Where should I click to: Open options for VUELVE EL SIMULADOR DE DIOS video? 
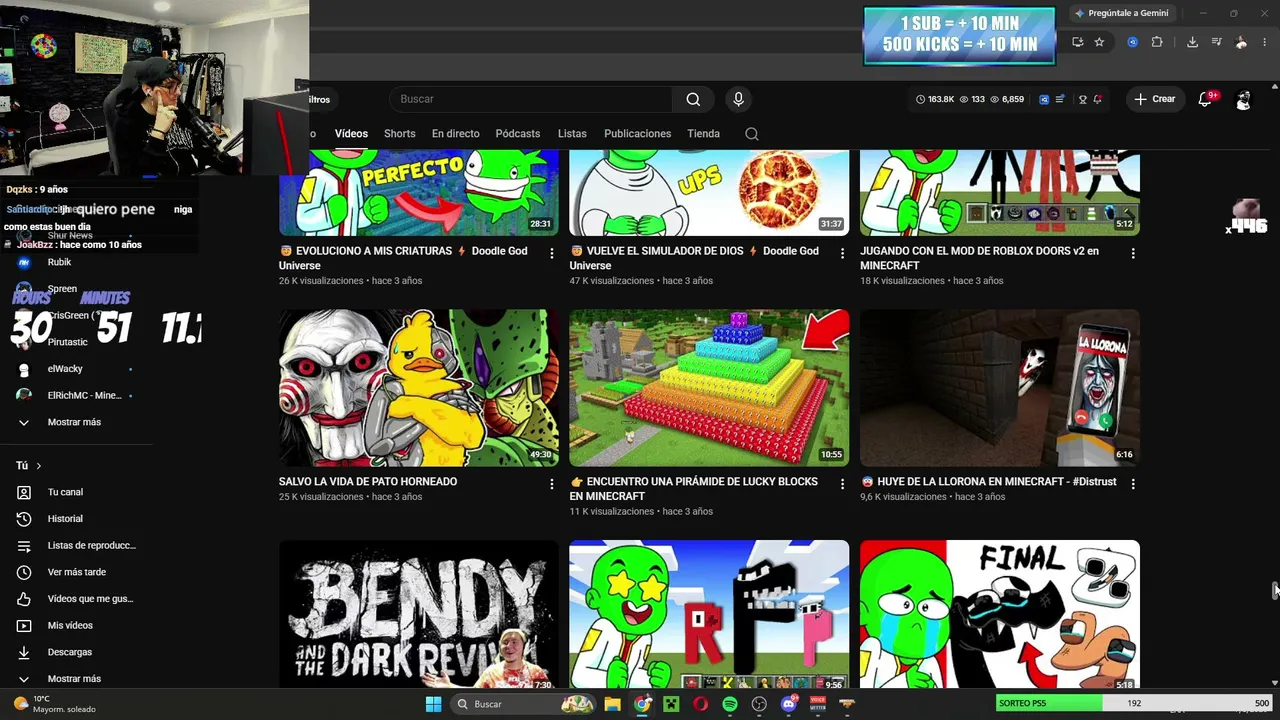[843, 254]
